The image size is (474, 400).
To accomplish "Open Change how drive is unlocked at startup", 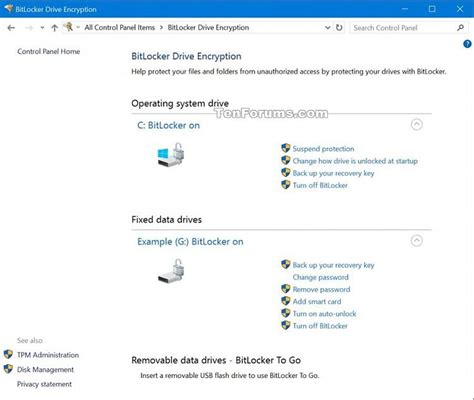I will (355, 161).
